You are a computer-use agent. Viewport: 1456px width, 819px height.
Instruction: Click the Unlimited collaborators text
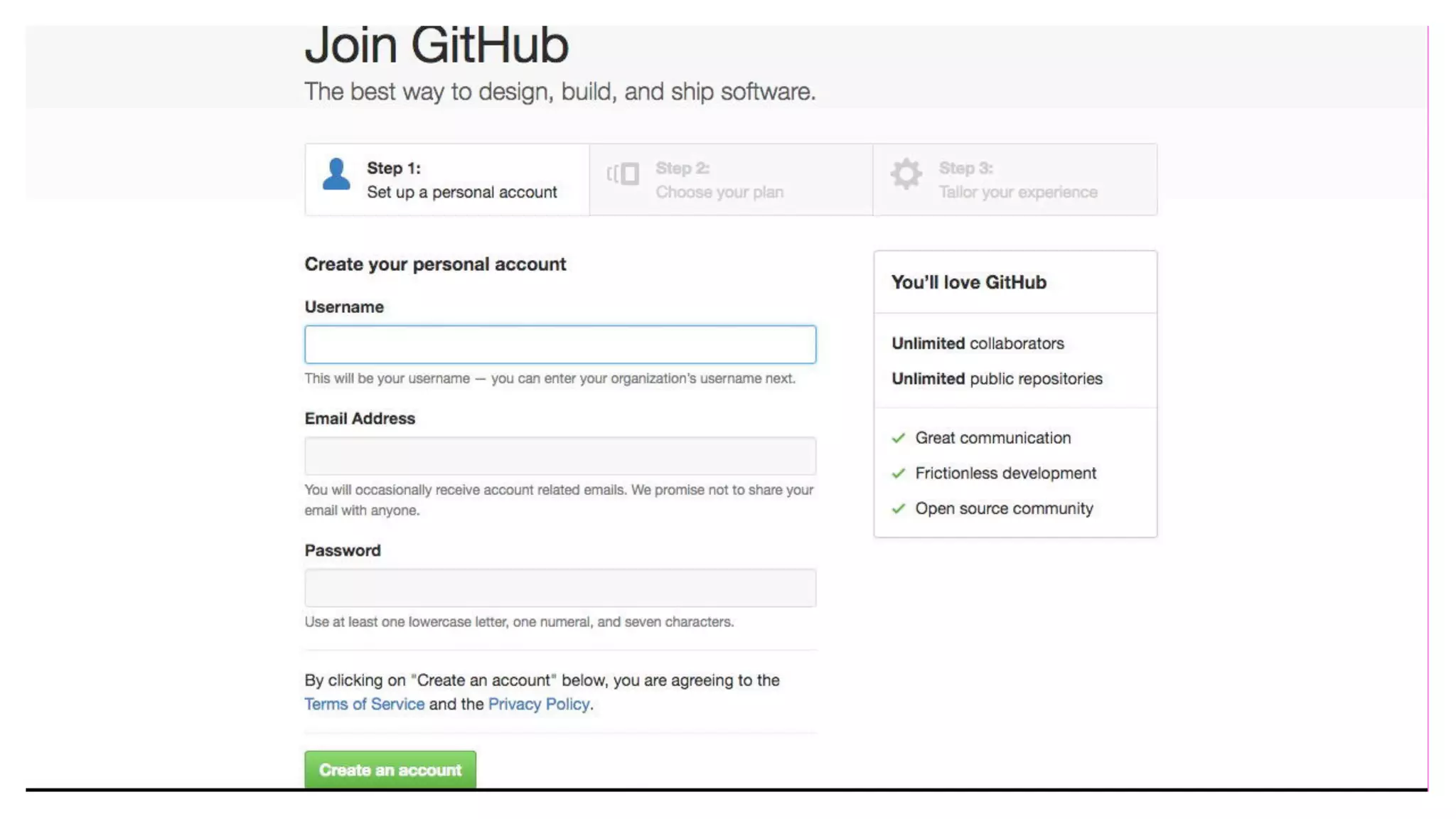coord(978,343)
